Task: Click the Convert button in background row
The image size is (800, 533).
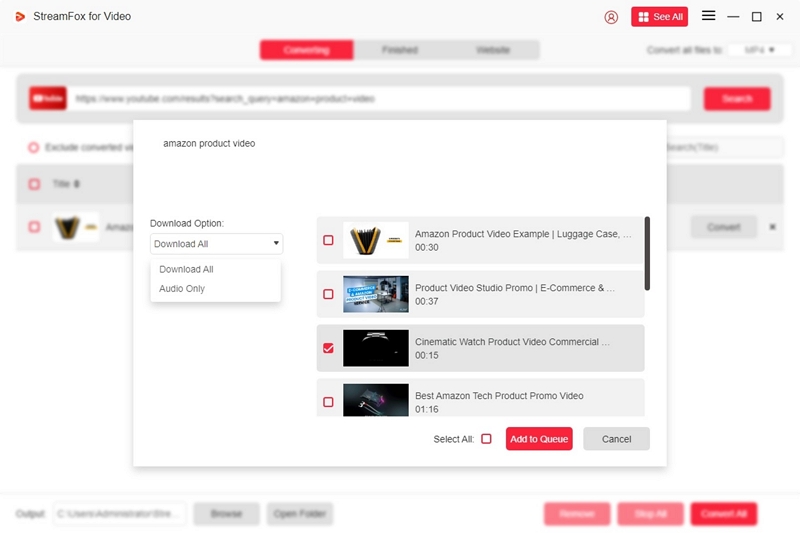Action: (723, 227)
